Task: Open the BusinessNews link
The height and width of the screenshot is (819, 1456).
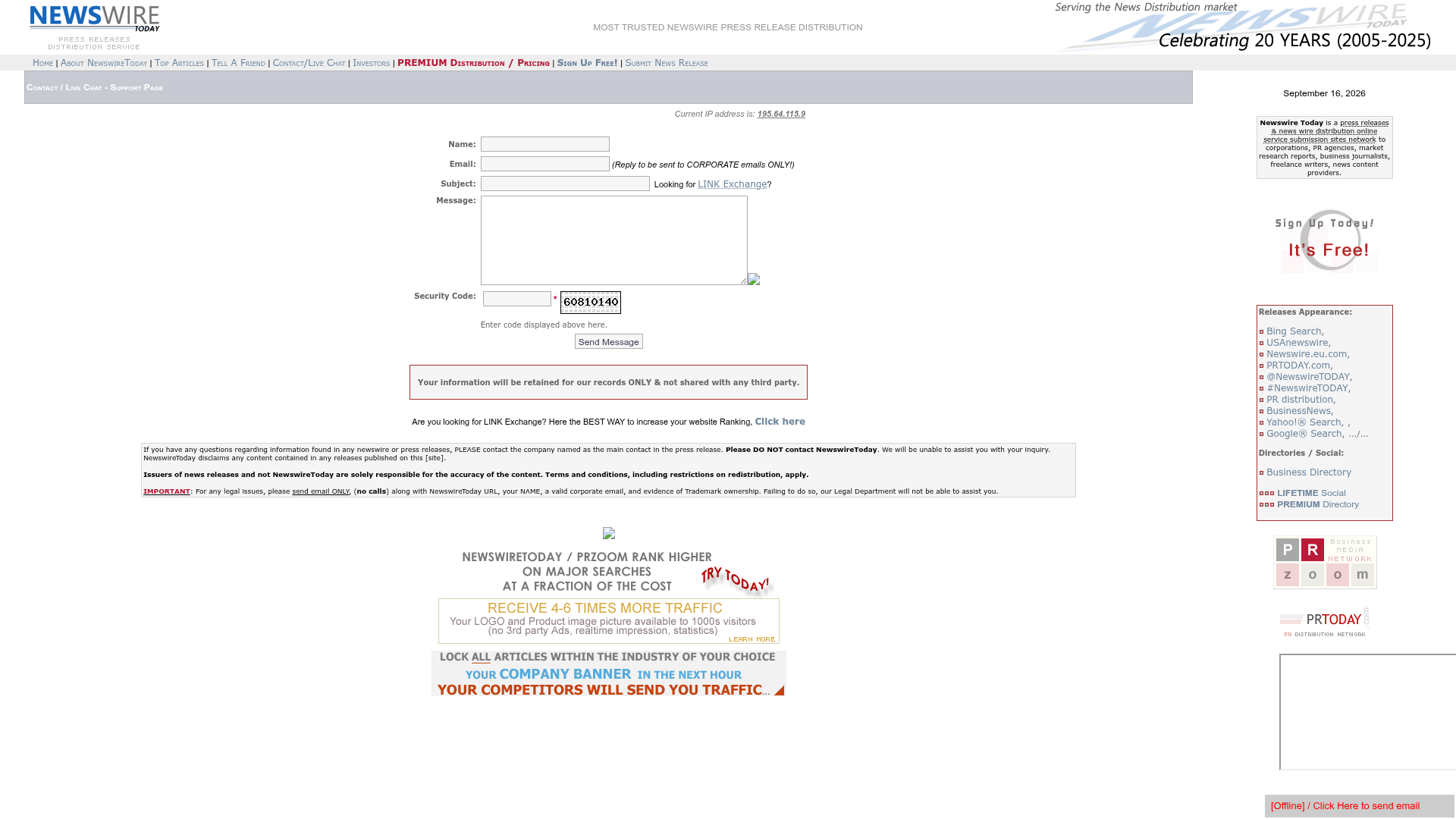Action: point(1298,411)
